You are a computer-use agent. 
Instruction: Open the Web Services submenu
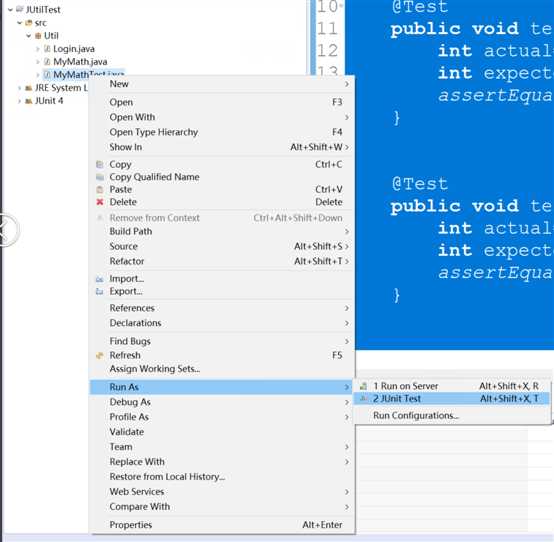coord(222,492)
